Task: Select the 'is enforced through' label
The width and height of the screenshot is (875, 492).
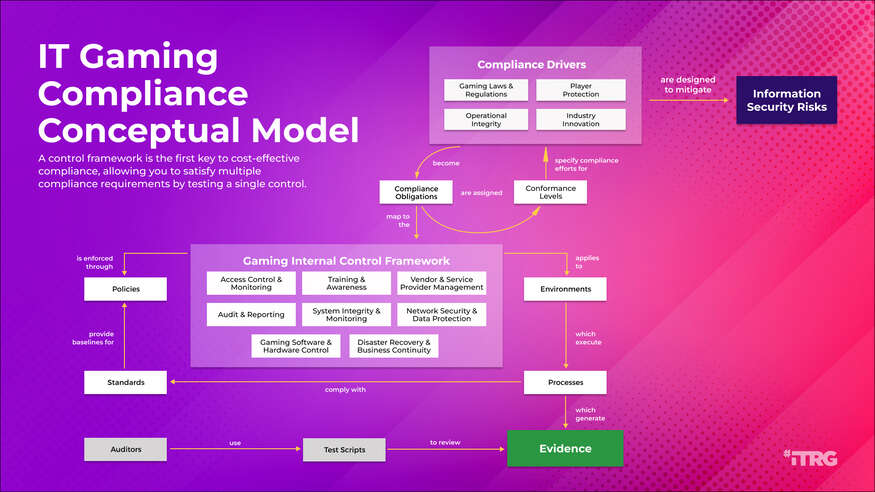Action: click(x=95, y=262)
